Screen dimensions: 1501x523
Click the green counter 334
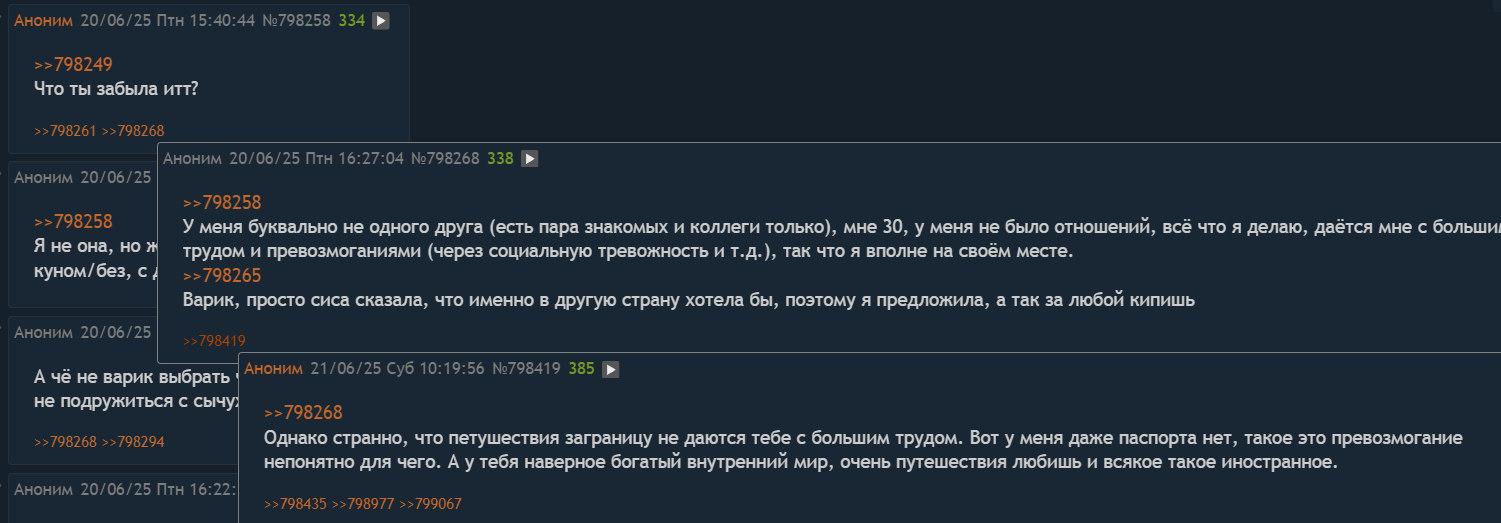352,21
